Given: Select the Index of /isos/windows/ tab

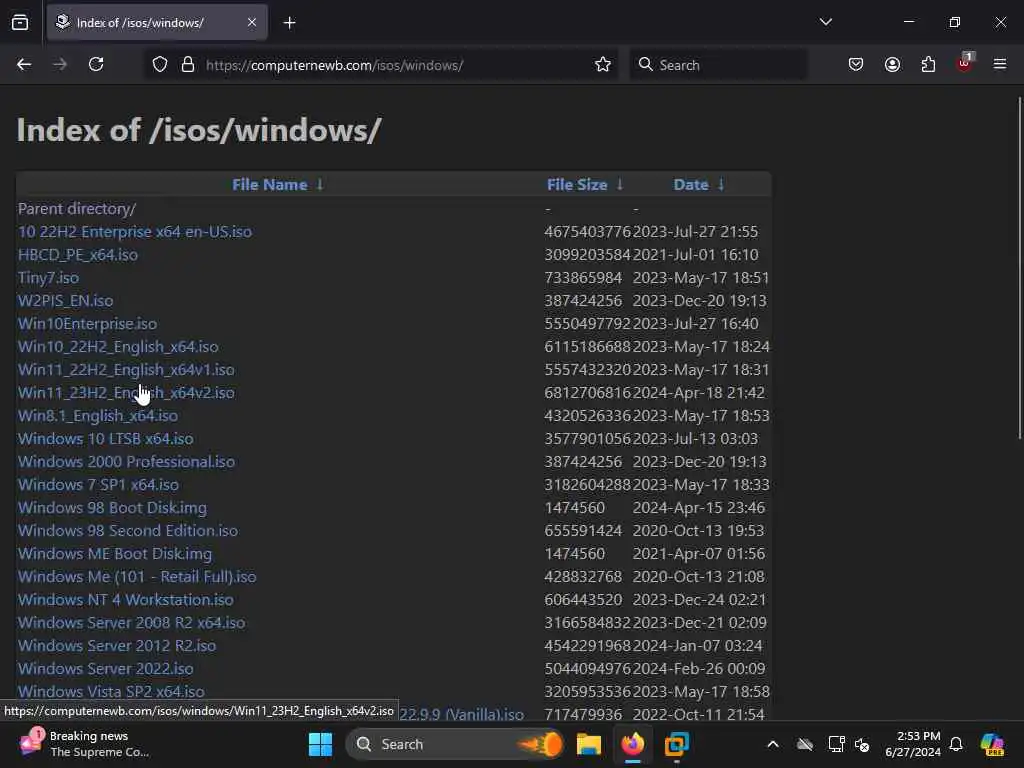Looking at the screenshot, I should point(157,22).
